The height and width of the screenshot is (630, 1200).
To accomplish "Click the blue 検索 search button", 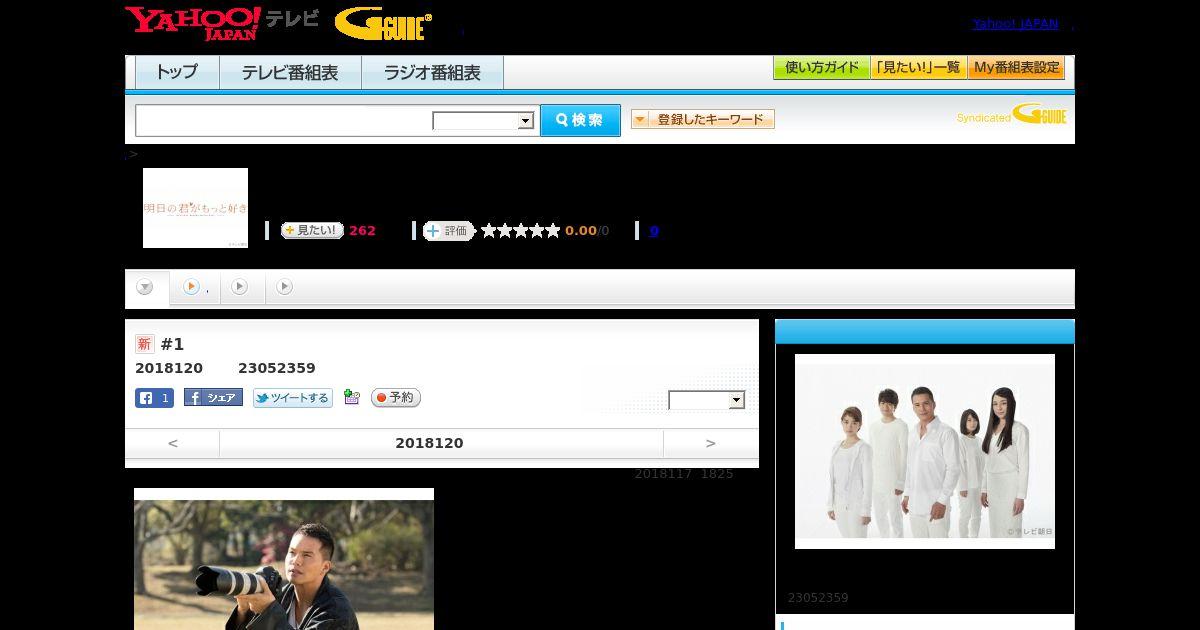I will click(580, 120).
